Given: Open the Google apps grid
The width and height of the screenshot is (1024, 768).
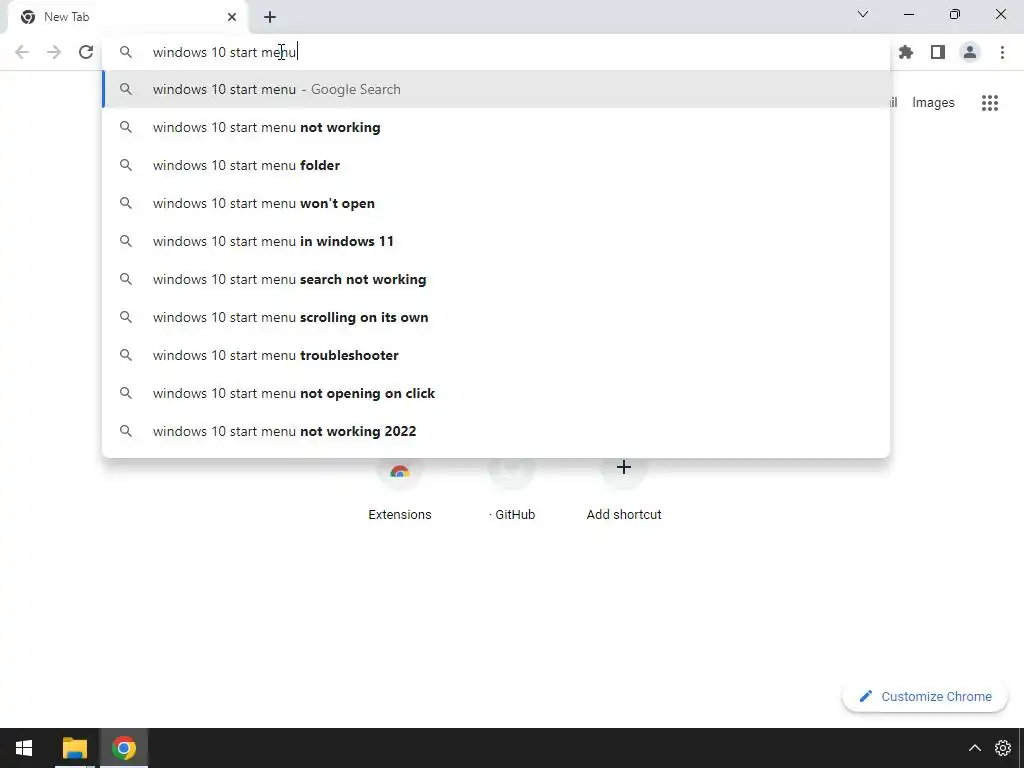Looking at the screenshot, I should [990, 103].
